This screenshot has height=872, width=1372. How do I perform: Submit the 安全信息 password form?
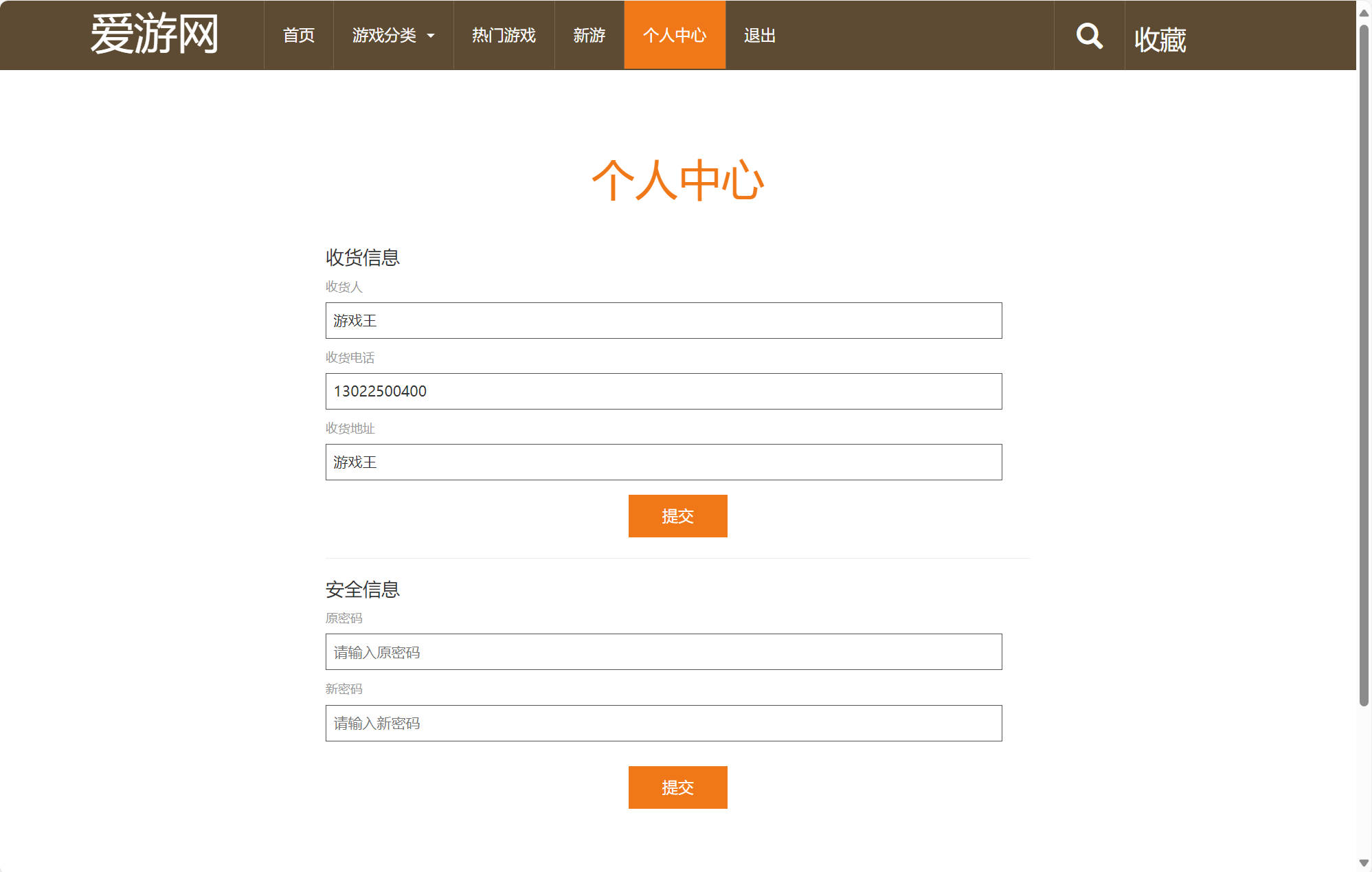point(677,787)
